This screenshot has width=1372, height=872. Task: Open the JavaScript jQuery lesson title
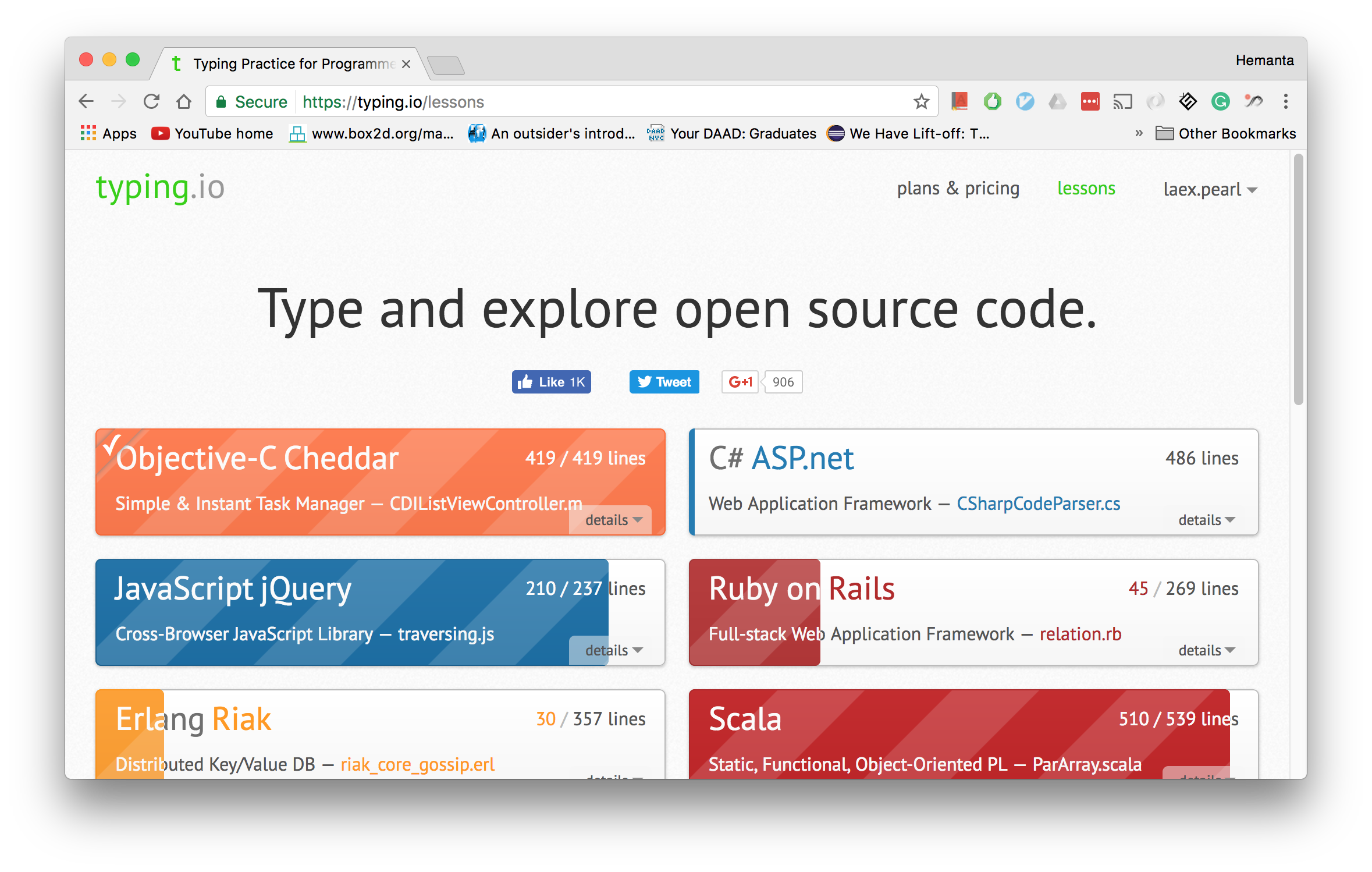point(233,589)
